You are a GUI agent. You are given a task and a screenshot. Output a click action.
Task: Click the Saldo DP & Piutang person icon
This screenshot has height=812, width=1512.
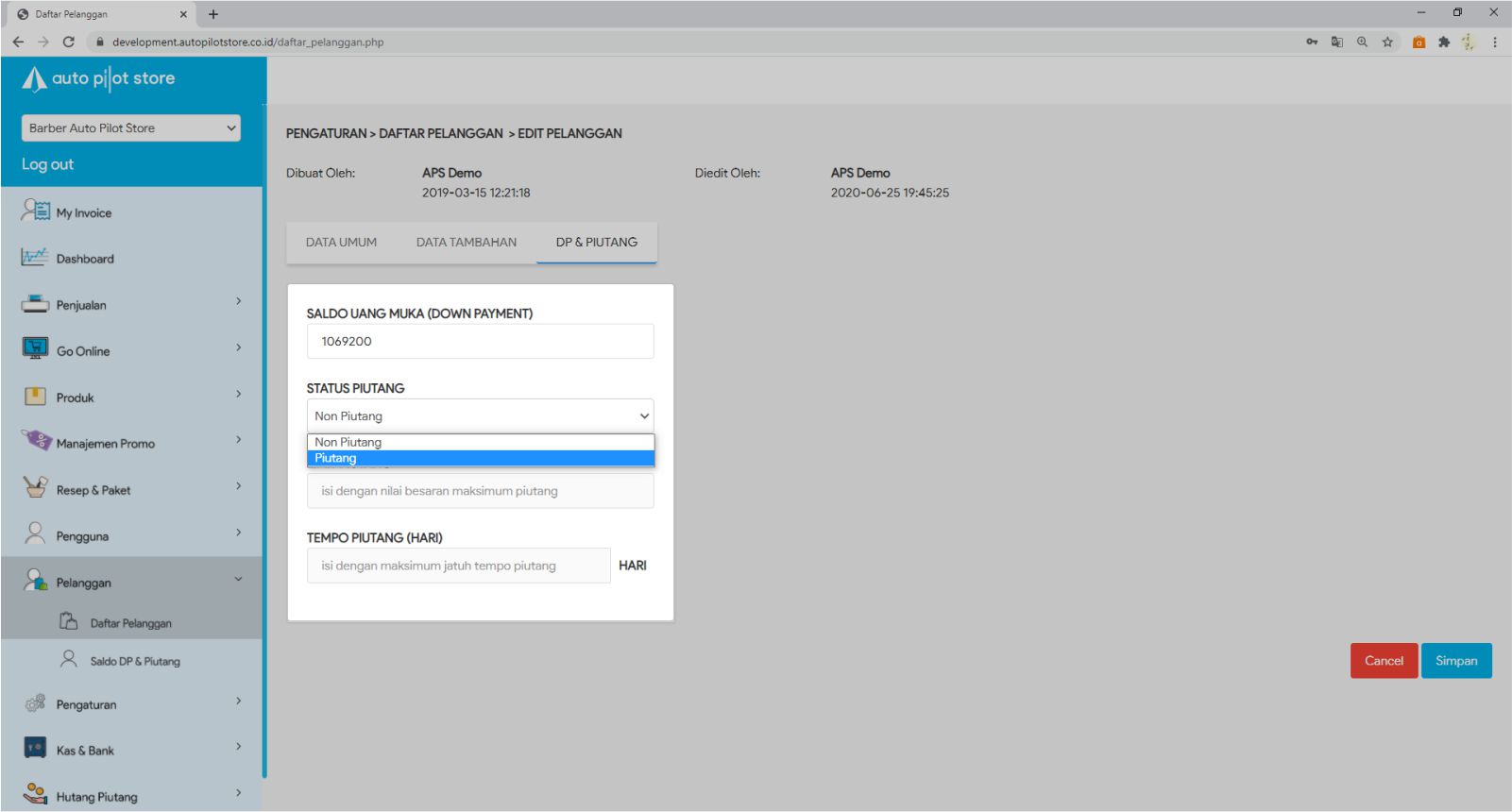tap(69, 660)
